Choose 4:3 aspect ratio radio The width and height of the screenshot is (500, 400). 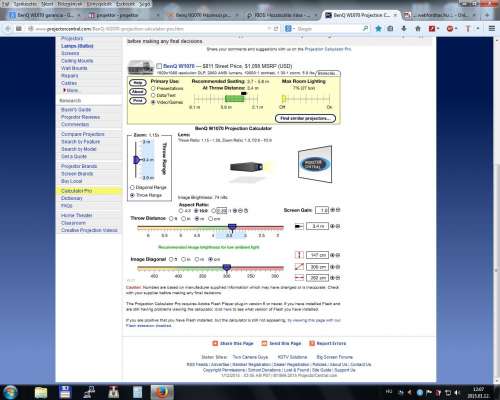coord(181,211)
